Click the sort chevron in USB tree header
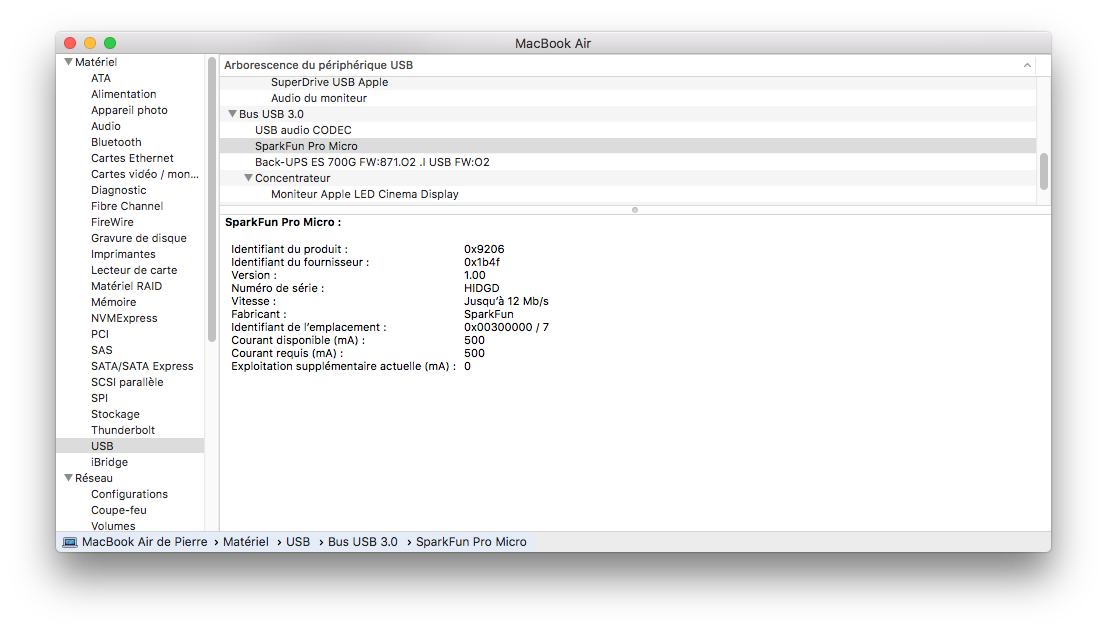 1027,65
